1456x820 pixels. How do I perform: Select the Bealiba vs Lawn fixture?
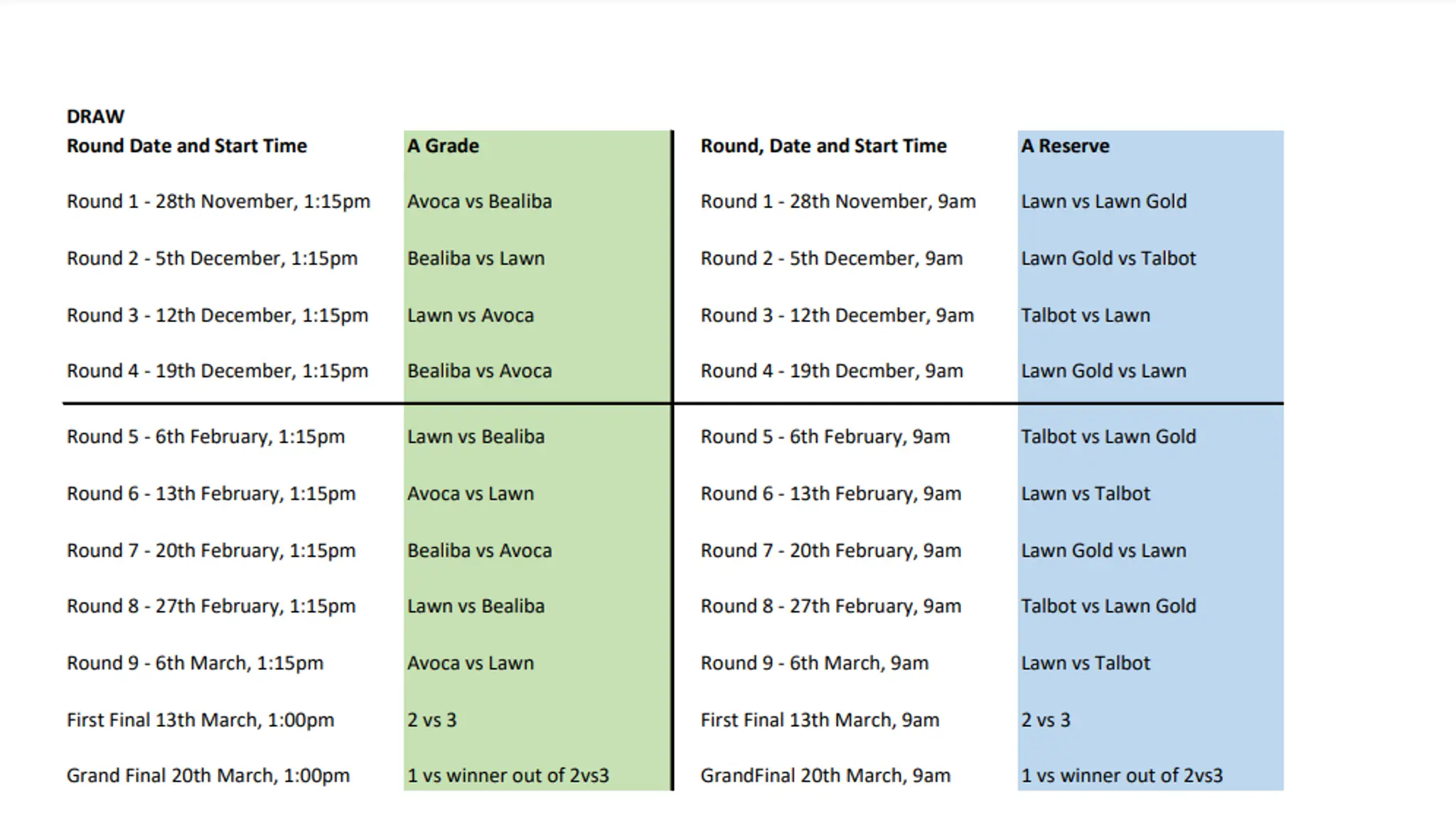coord(476,259)
